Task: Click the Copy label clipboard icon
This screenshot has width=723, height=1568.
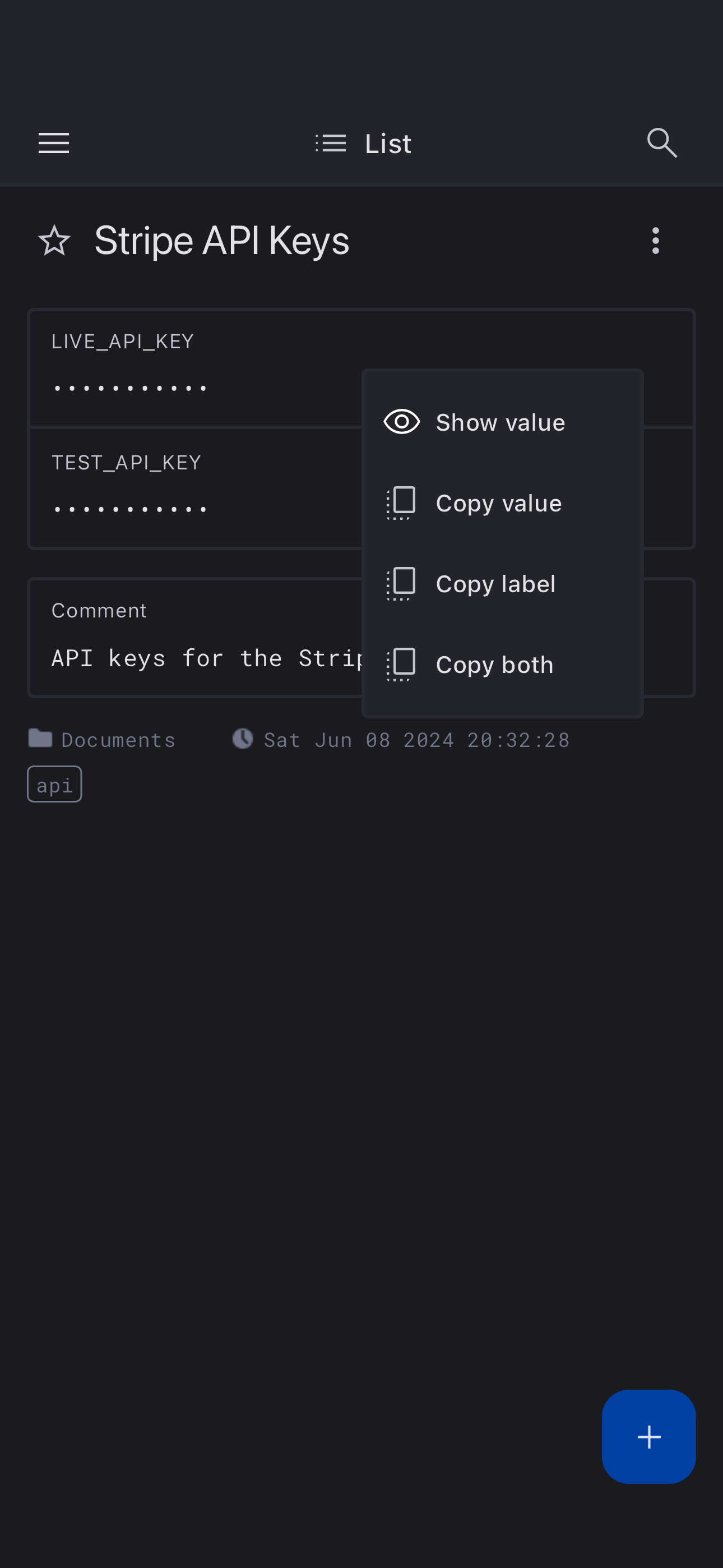Action: 402,584
